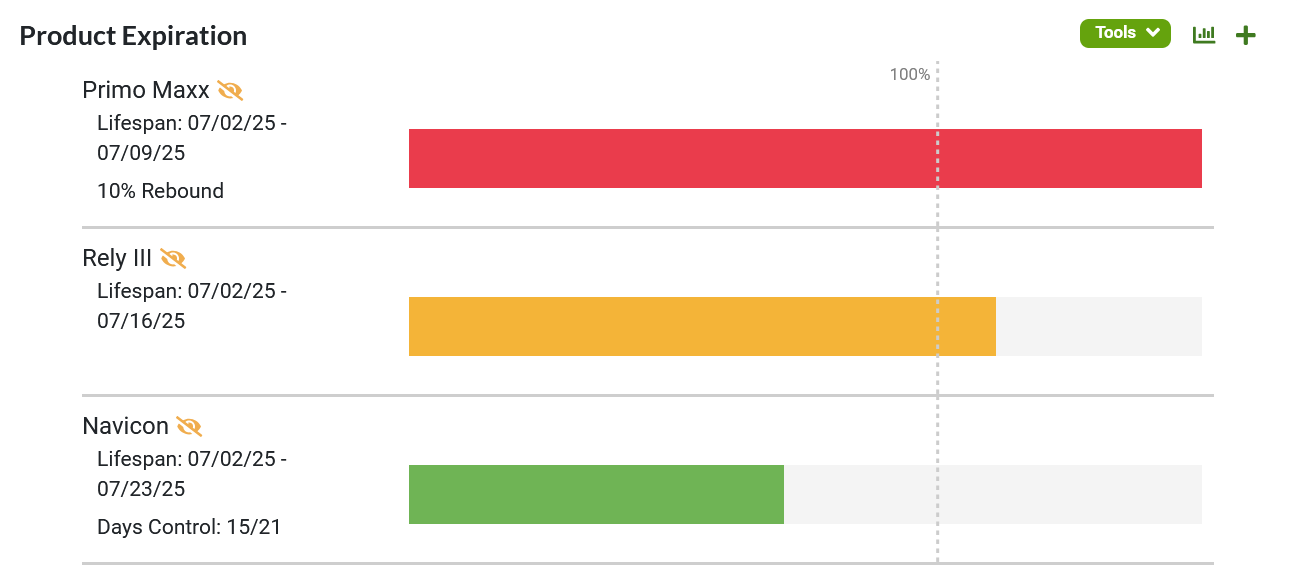The image size is (1297, 584).
Task: Click the green Navicon progress bar
Action: [x=596, y=494]
